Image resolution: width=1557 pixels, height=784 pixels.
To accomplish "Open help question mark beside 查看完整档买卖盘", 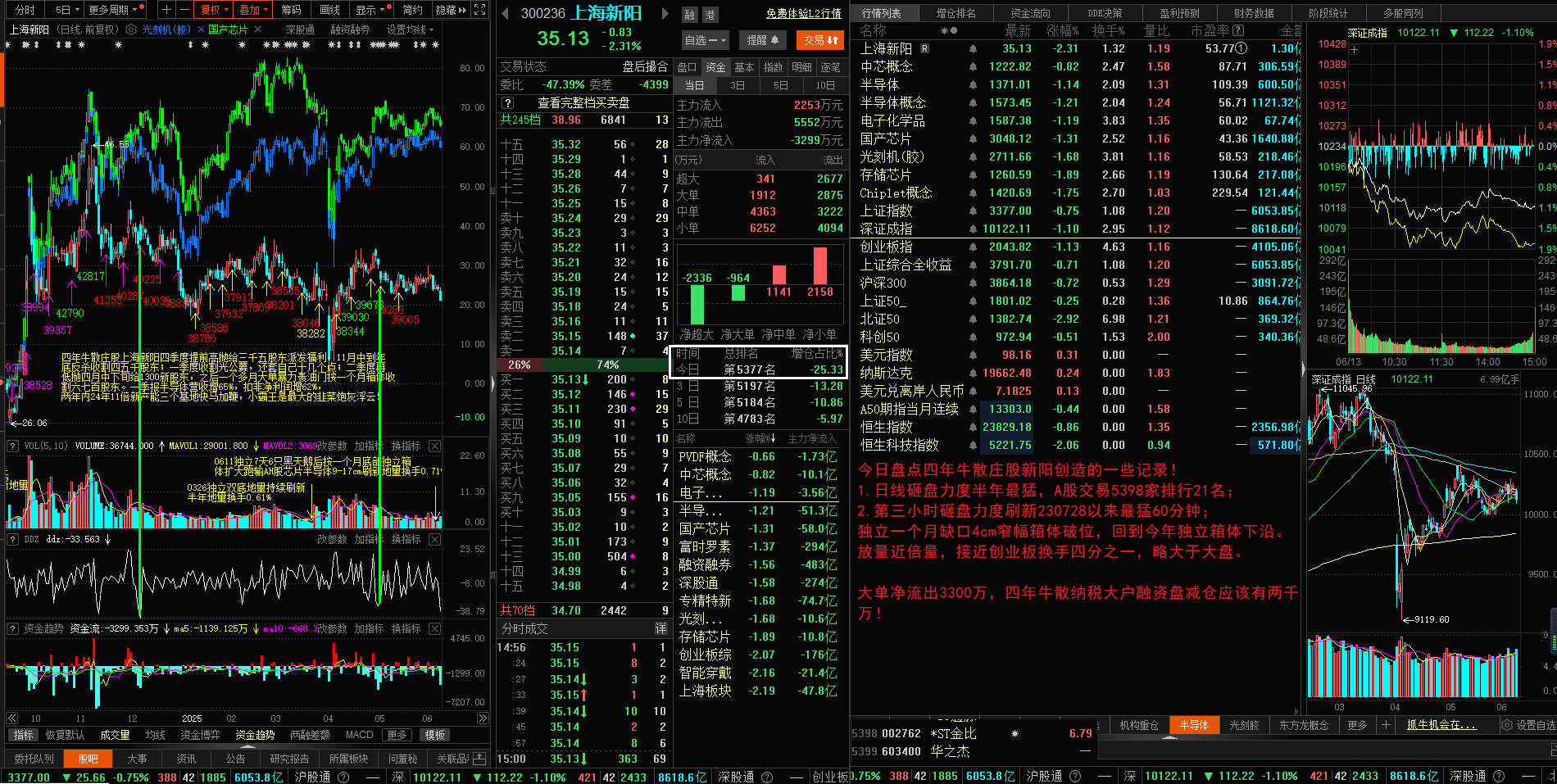I will point(508,102).
